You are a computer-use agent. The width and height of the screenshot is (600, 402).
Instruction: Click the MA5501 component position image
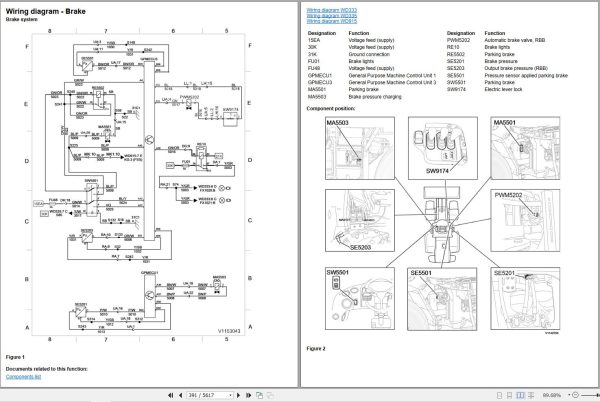(525, 148)
